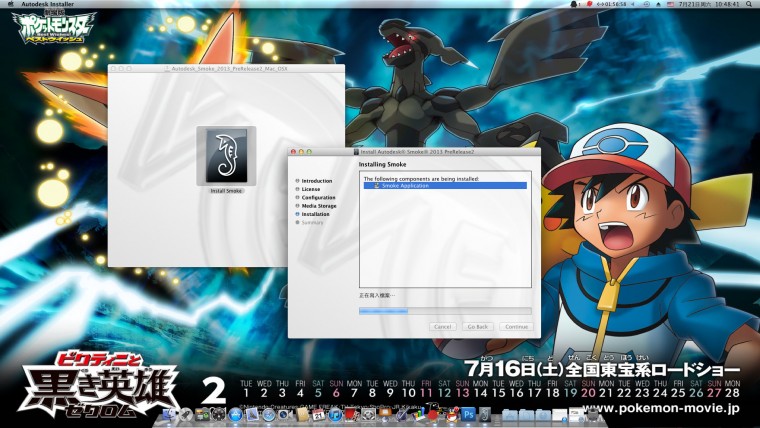
Task: Click the Configuration step in sidebar
Action: [x=318, y=198]
